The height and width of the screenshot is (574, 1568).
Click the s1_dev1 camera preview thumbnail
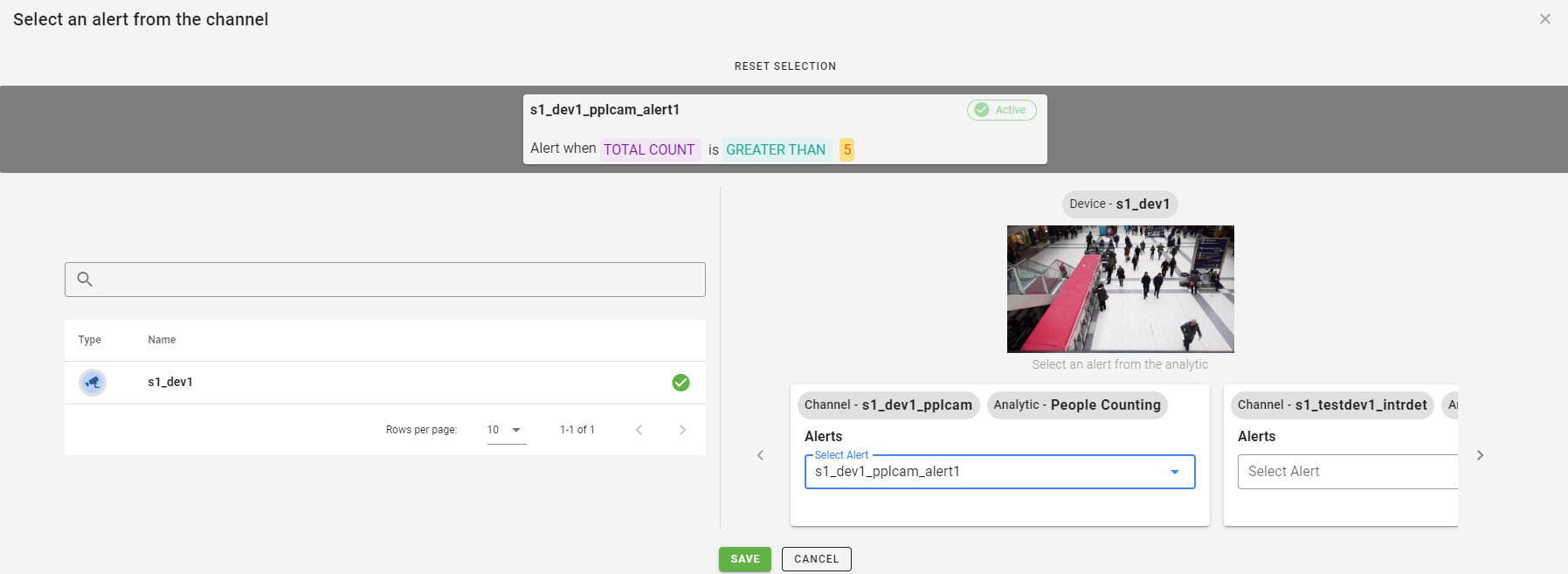tap(1120, 289)
